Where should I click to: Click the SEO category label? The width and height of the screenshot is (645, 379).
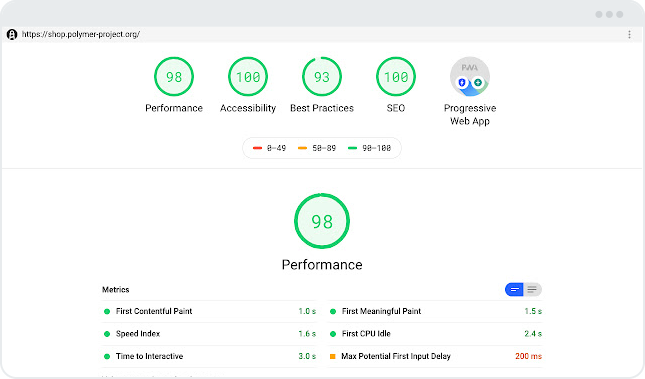tap(396, 108)
